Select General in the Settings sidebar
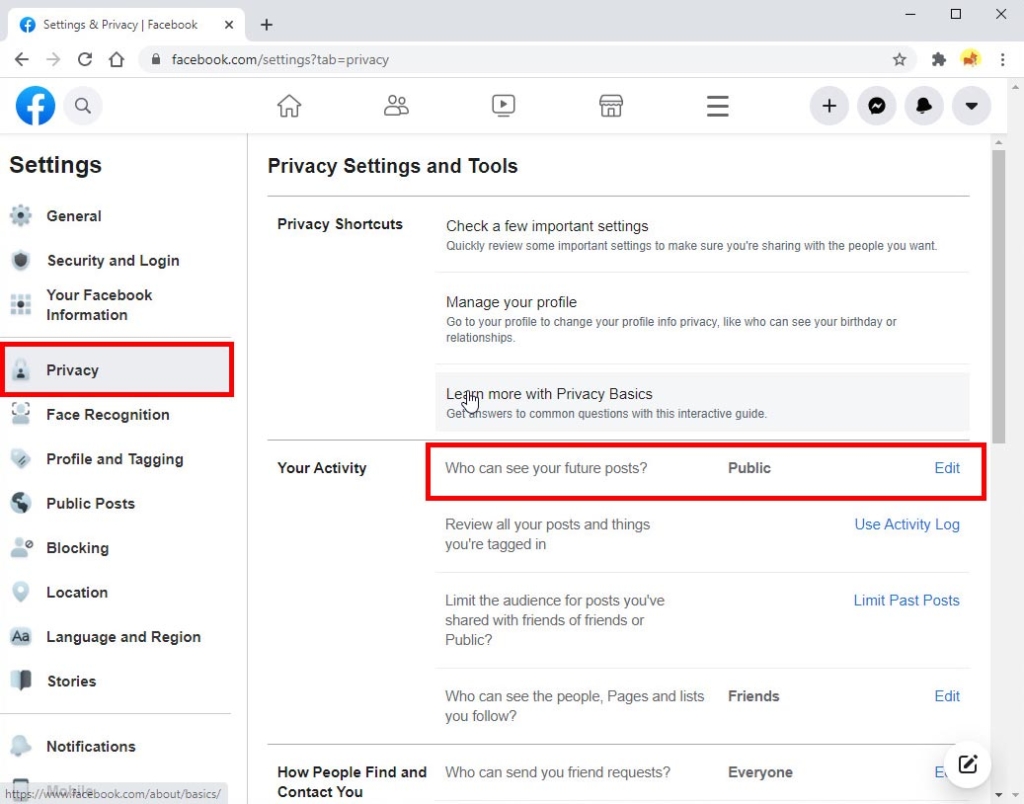 click(x=73, y=216)
